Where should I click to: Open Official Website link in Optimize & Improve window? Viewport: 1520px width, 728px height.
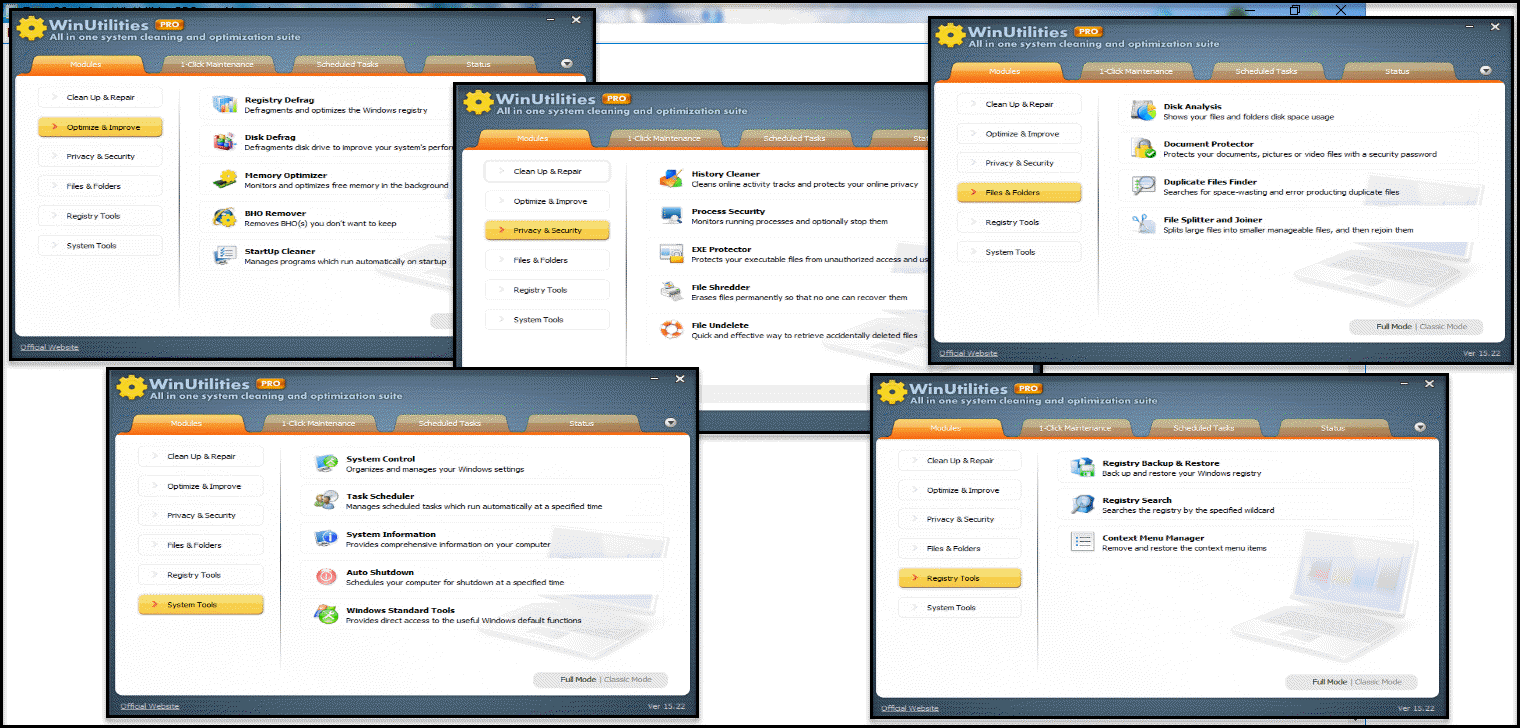[x=49, y=347]
